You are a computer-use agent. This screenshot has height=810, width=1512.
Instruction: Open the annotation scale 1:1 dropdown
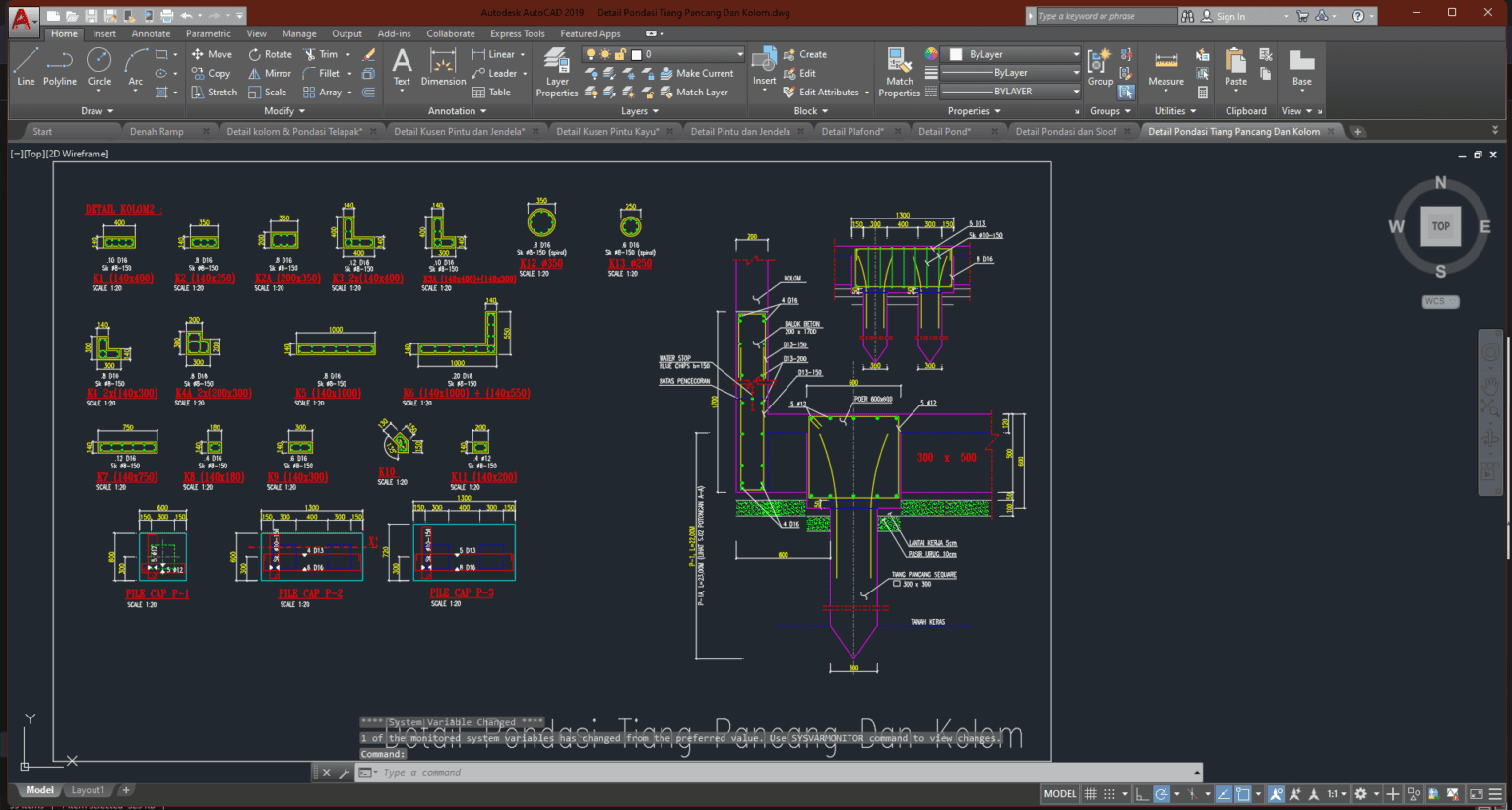tap(1337, 794)
